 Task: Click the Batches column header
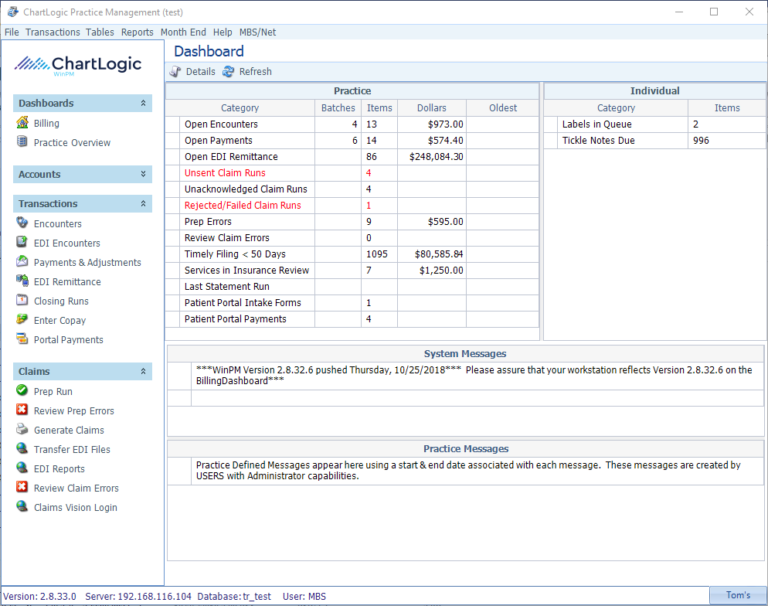coord(338,108)
